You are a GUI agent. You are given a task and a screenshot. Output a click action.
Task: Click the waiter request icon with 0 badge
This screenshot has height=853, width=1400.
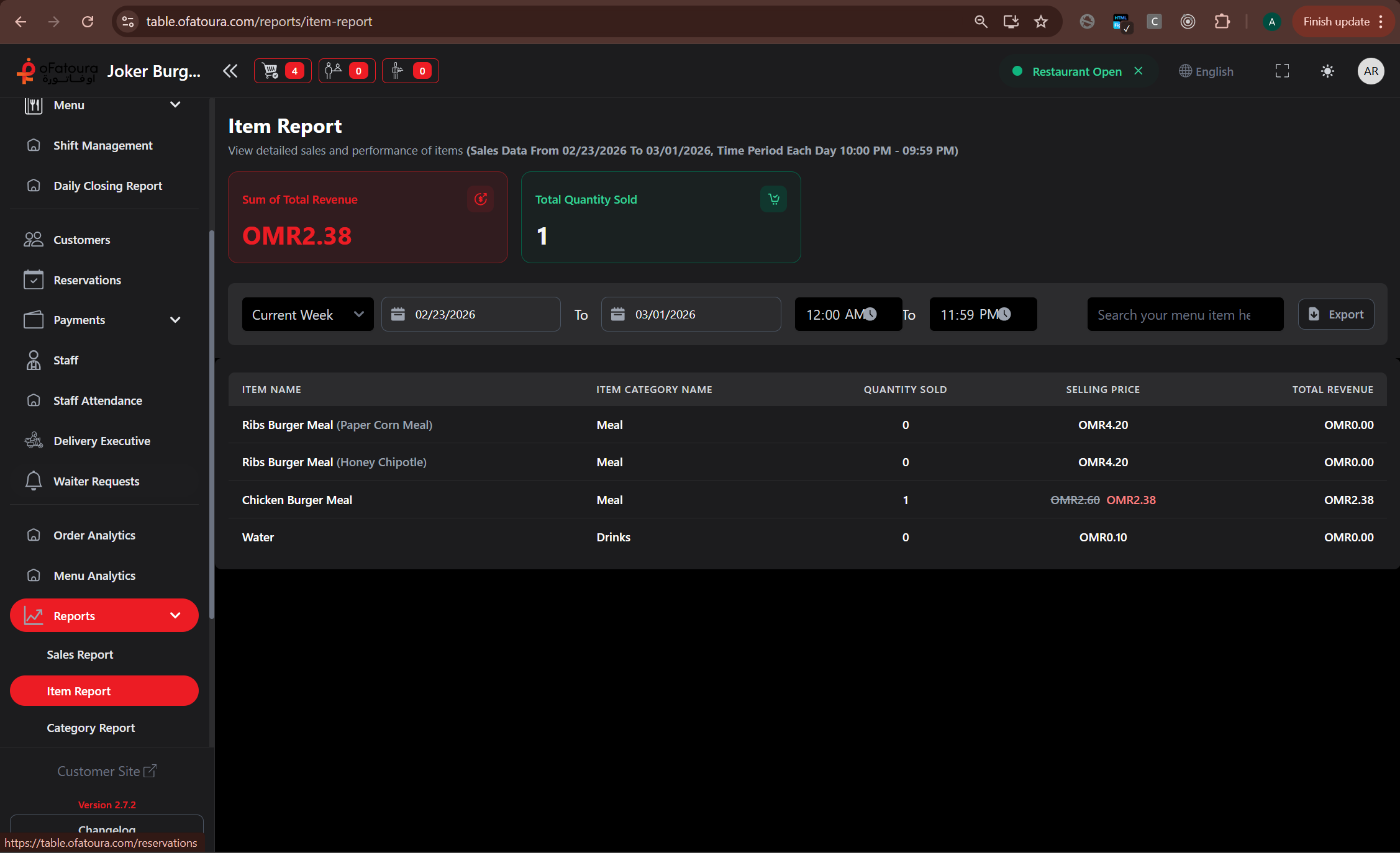(410, 71)
